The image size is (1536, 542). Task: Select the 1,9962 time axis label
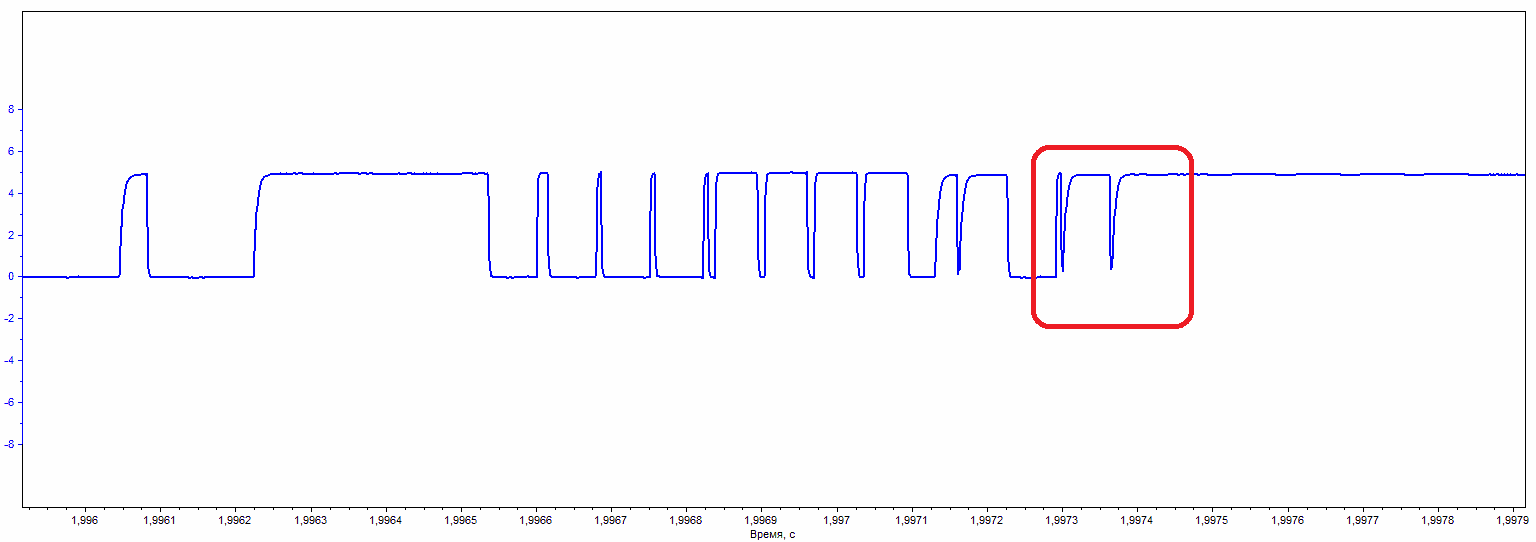pos(234,521)
